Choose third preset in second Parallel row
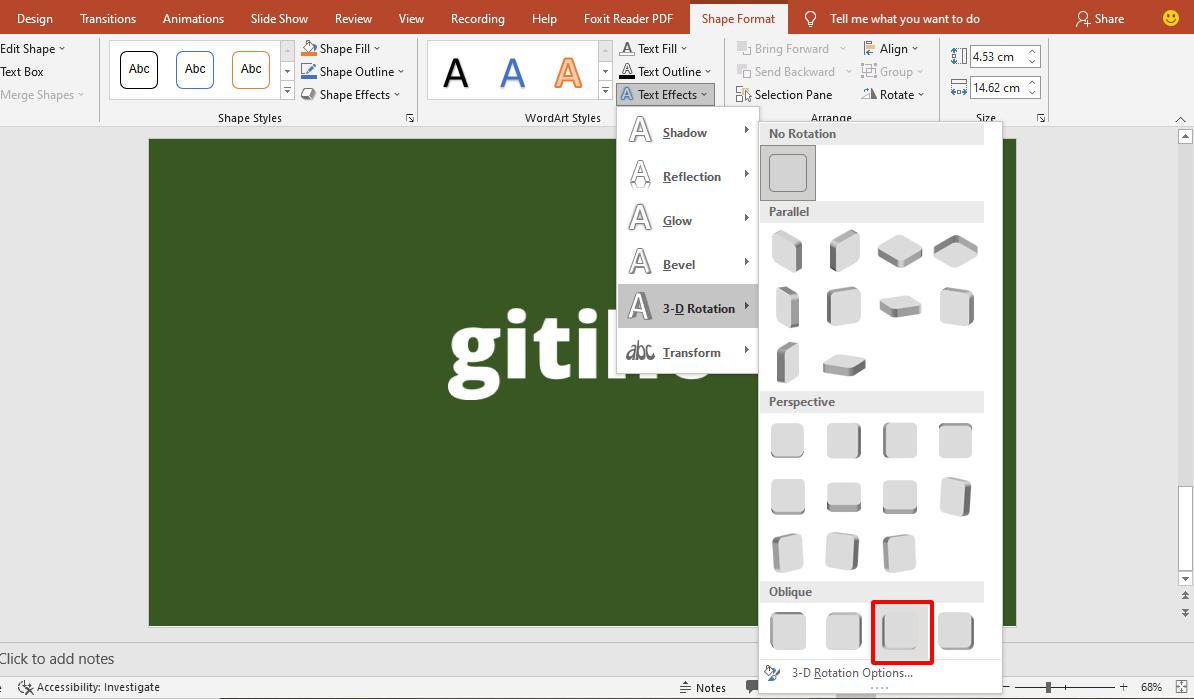Viewport: 1194px width, 699px height. tap(900, 307)
